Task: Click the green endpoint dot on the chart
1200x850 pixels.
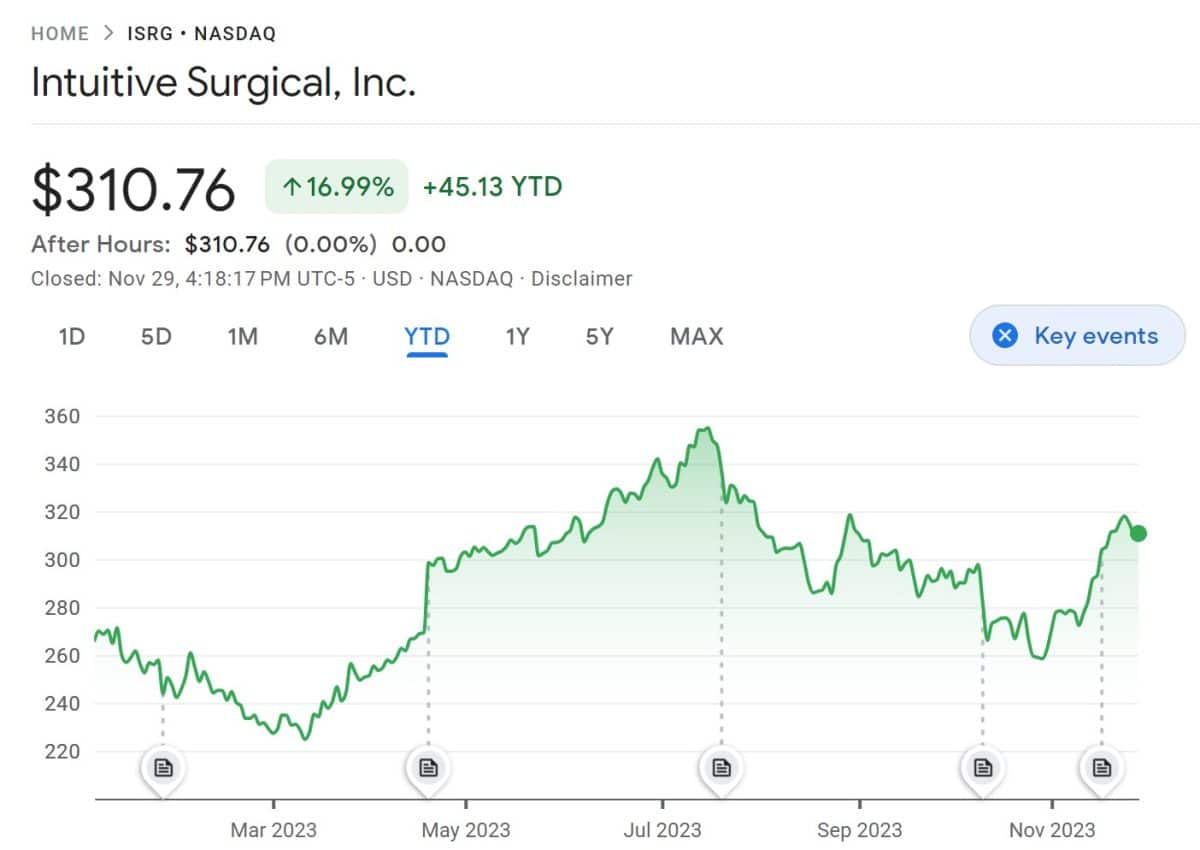Action: (x=1139, y=534)
